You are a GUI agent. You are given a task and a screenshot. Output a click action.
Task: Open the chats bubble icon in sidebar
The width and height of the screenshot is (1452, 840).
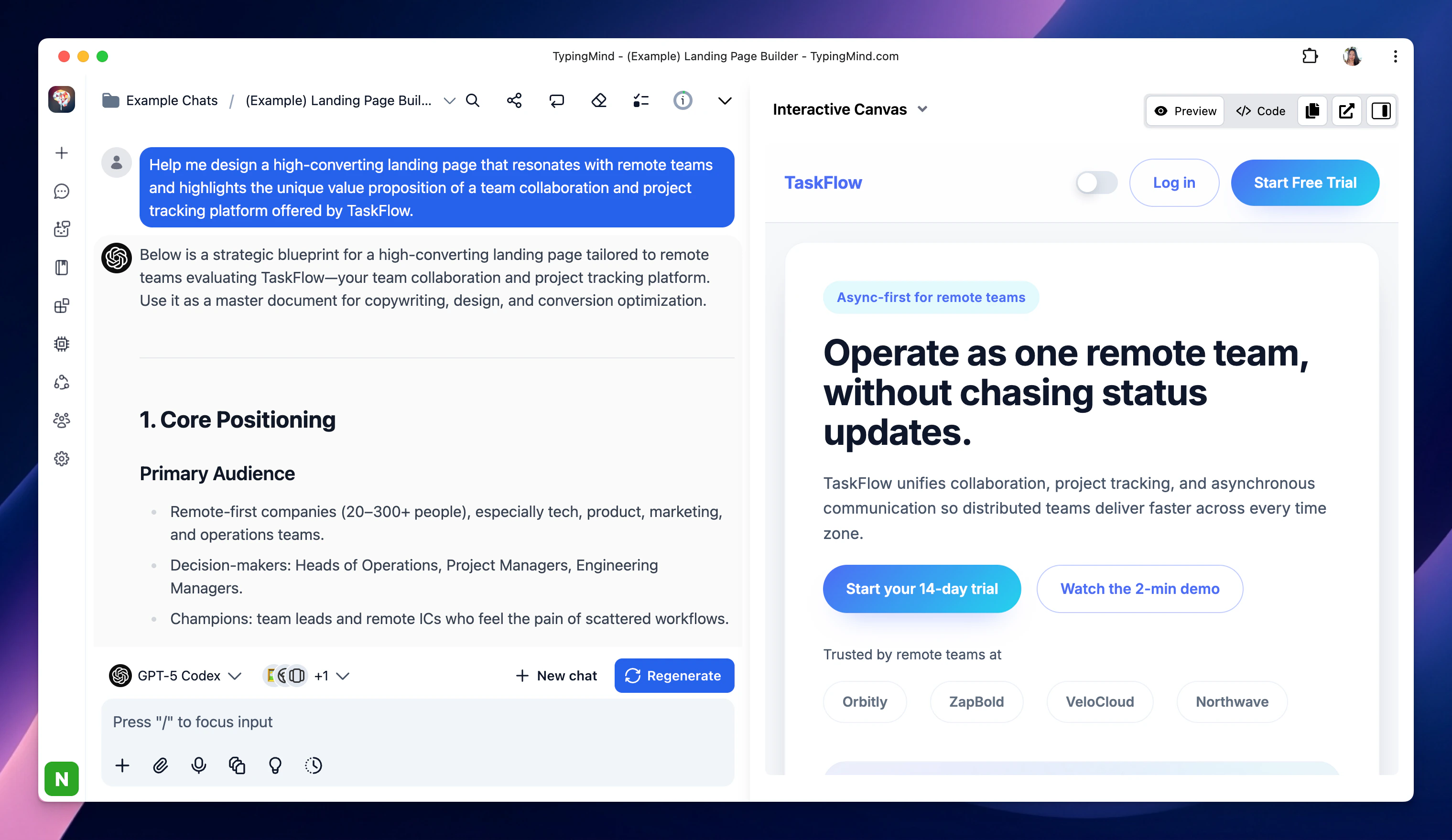pyautogui.click(x=62, y=191)
